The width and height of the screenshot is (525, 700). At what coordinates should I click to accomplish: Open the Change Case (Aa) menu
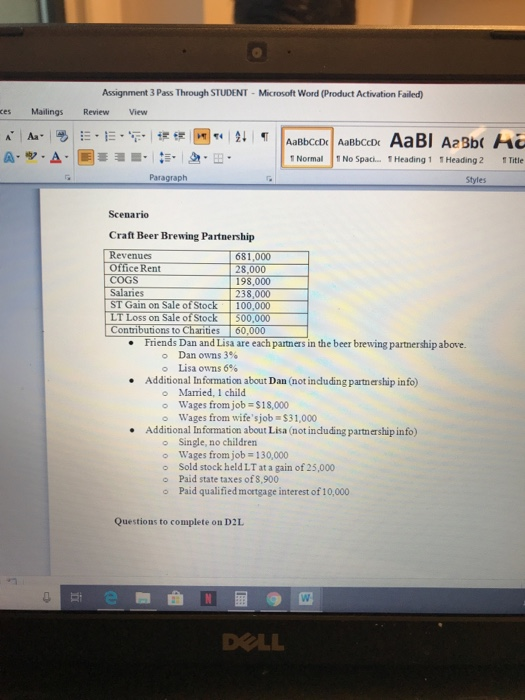[35, 136]
